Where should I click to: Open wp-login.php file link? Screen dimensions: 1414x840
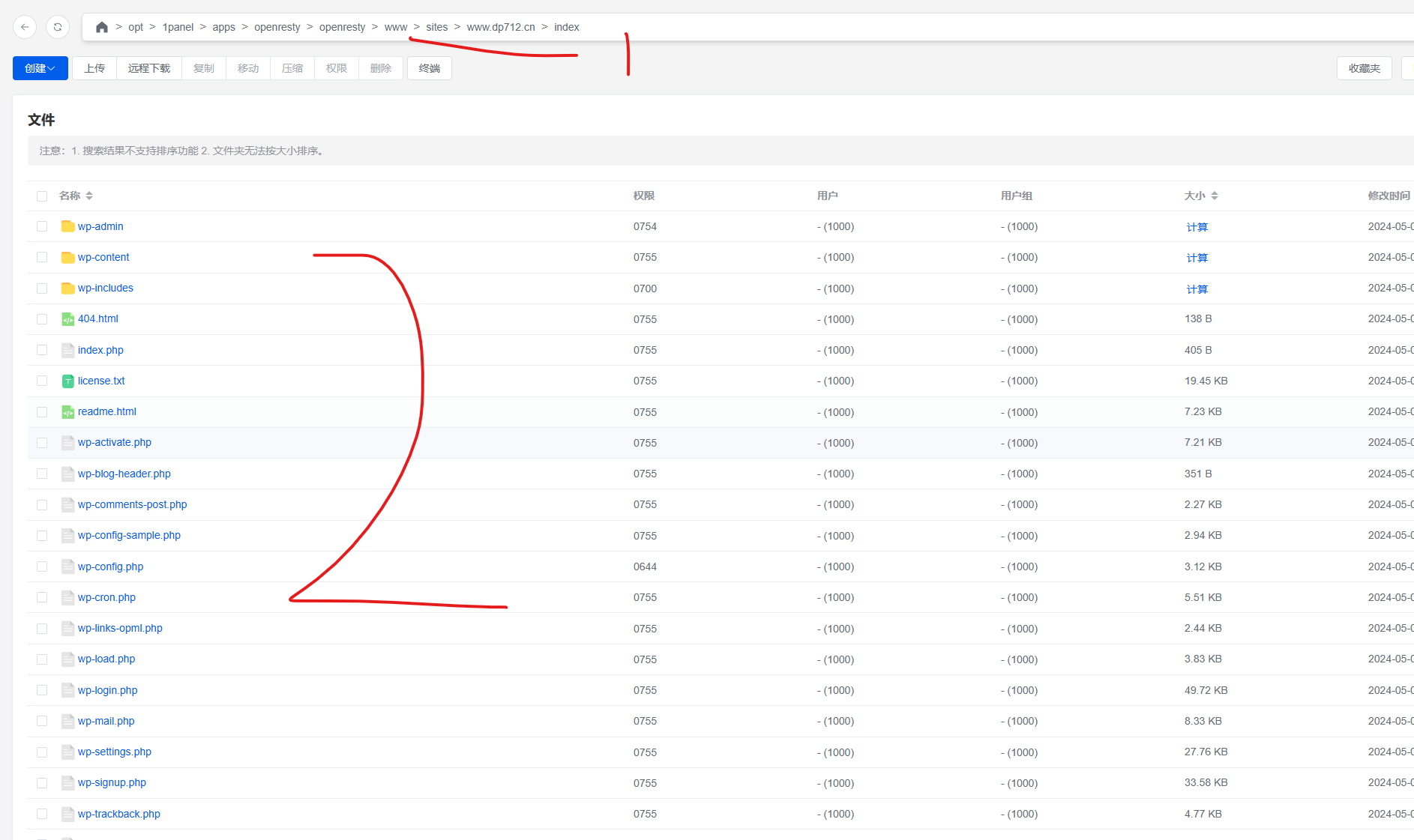coord(108,690)
